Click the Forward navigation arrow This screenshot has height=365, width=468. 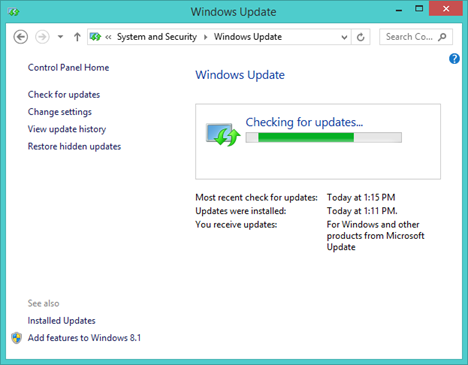(x=42, y=37)
